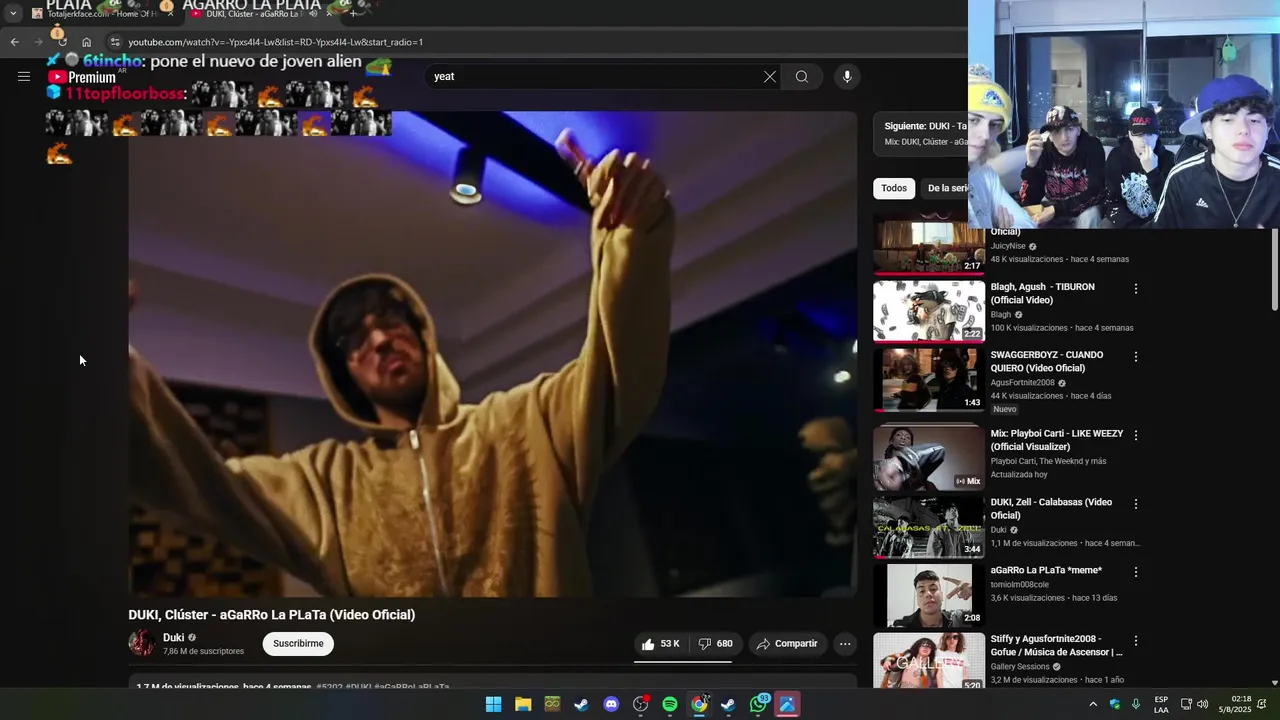The width and height of the screenshot is (1280, 720).
Task: Open more options for TIBURON video
Action: tap(1135, 289)
